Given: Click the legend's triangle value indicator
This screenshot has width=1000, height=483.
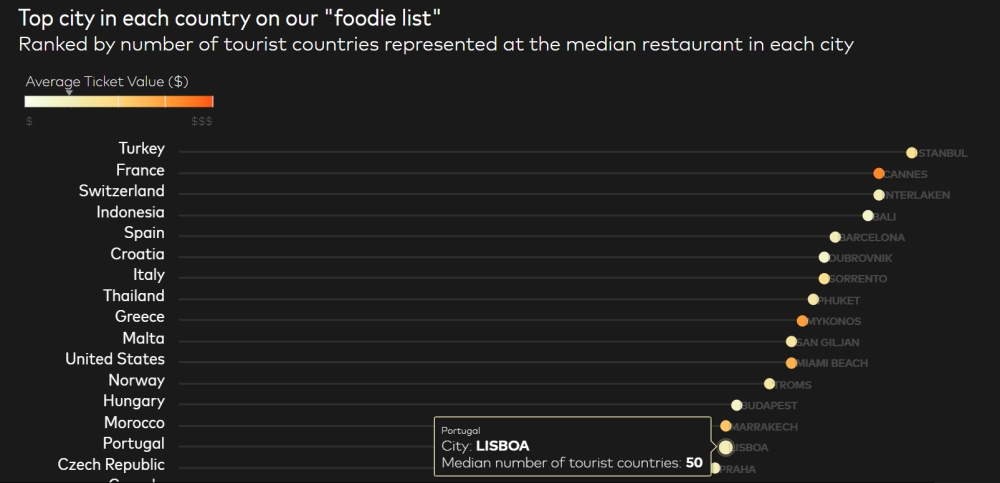Looking at the screenshot, I should 69,93.
